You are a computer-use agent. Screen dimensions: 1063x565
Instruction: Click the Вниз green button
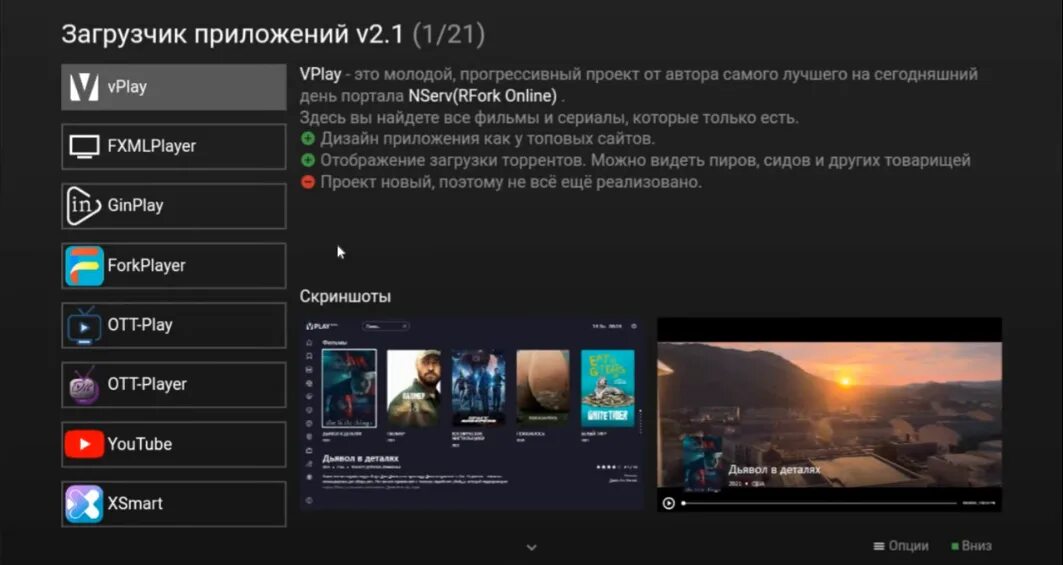point(971,546)
